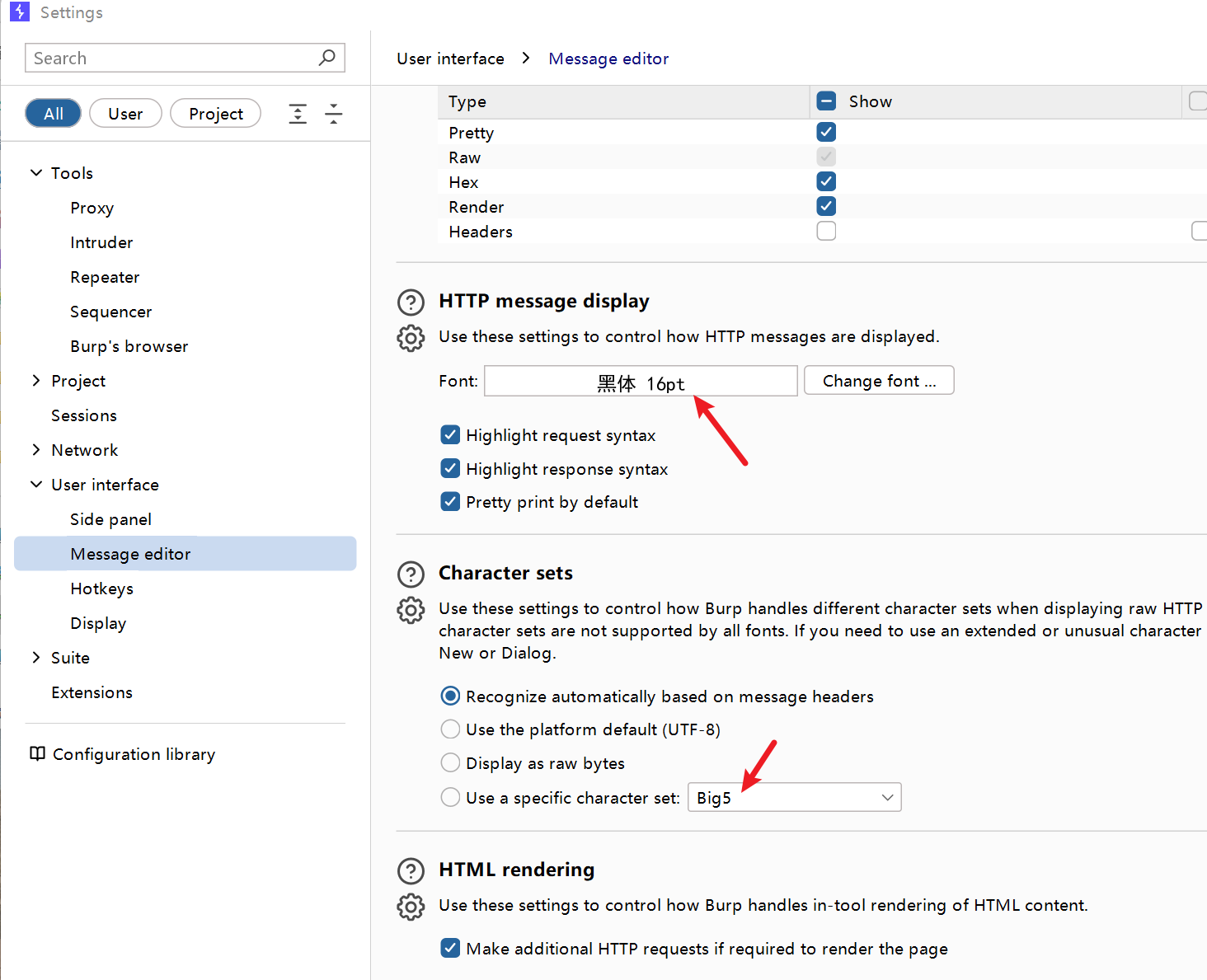
Task: Uncheck Show for Hex view
Action: tap(826, 181)
